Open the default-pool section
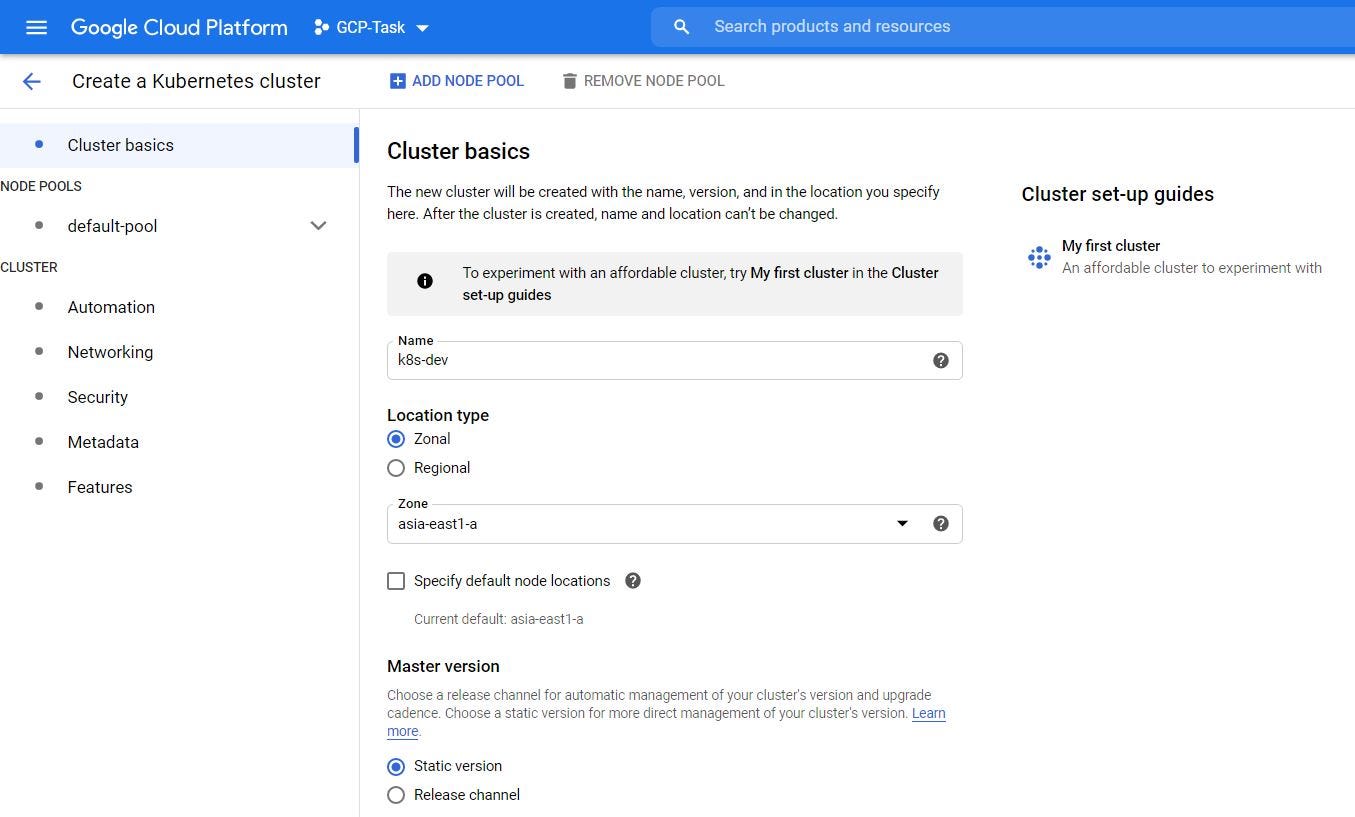The width and height of the screenshot is (1355, 817). 178,226
